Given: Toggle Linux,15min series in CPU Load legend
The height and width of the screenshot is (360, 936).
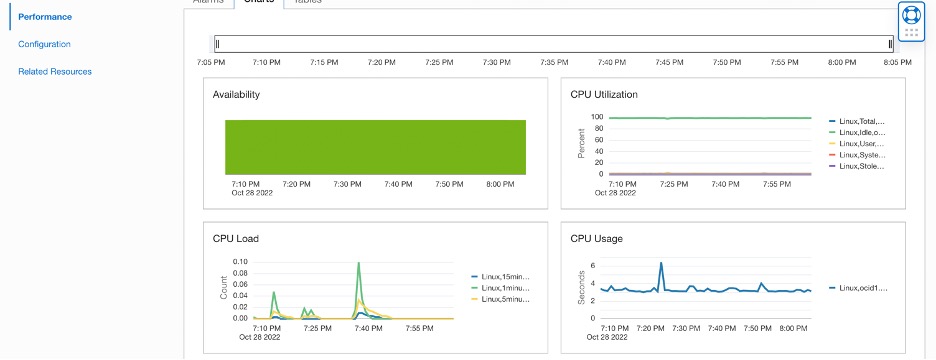Looking at the screenshot, I should coord(500,276).
